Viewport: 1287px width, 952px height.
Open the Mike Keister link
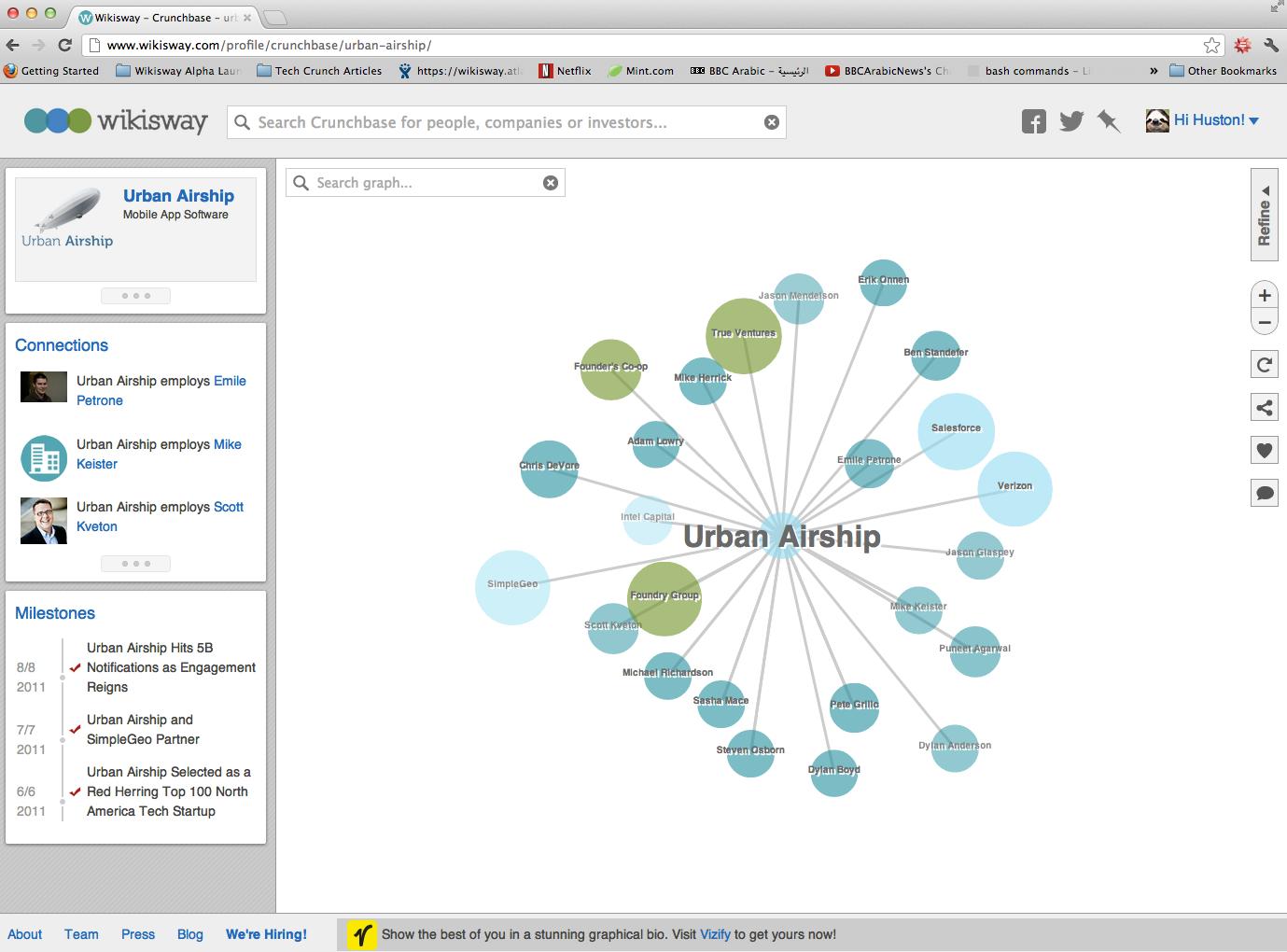pos(159,454)
